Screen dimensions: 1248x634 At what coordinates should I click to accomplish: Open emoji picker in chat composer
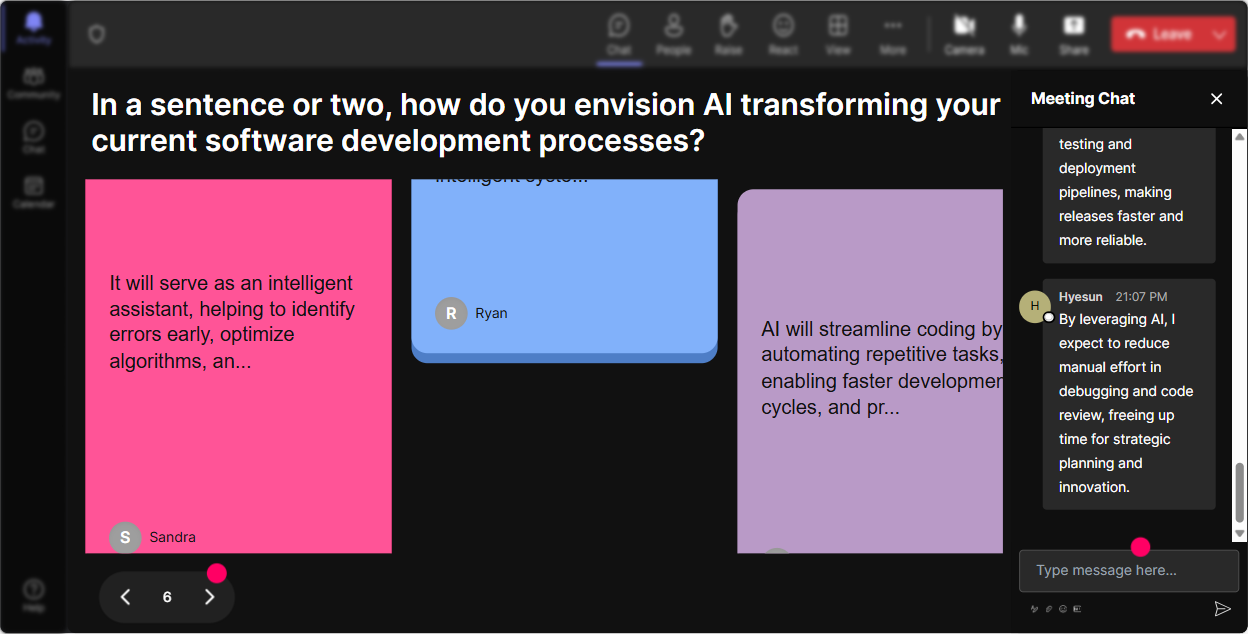1063,608
